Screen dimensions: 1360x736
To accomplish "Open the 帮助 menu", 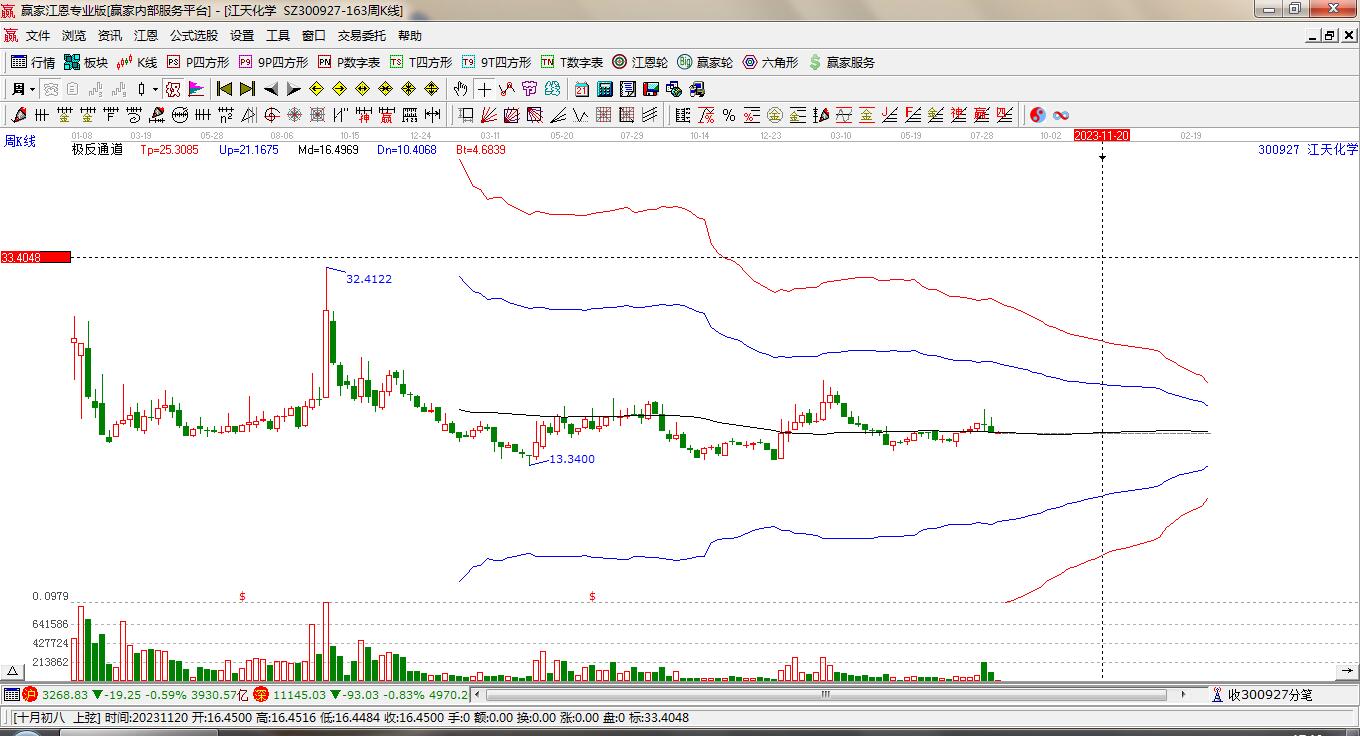I will tap(410, 36).
